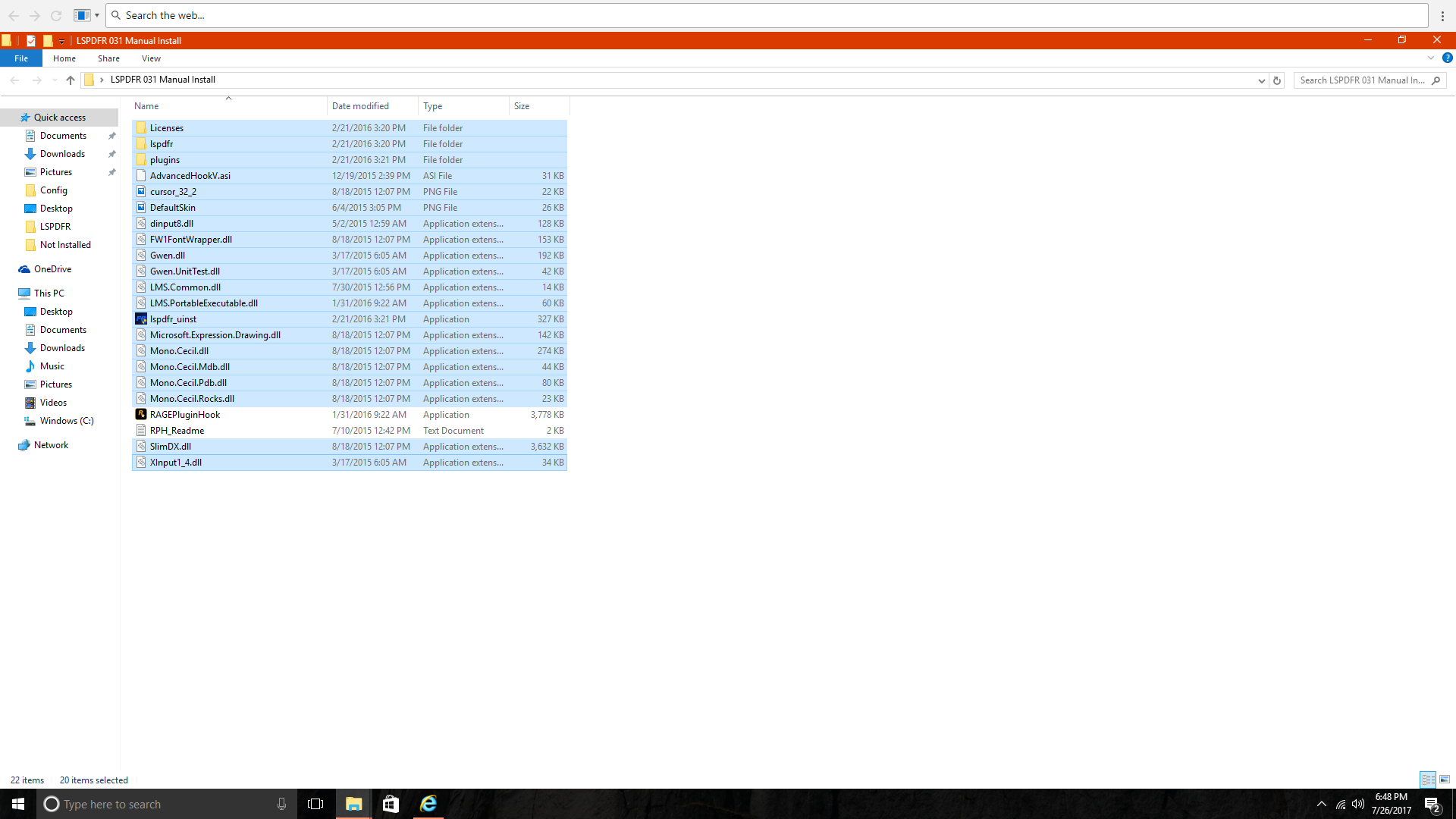The height and width of the screenshot is (819, 1456).
Task: Open Quick Access Toolbar customize dropdown
Action: pyautogui.click(x=62, y=41)
